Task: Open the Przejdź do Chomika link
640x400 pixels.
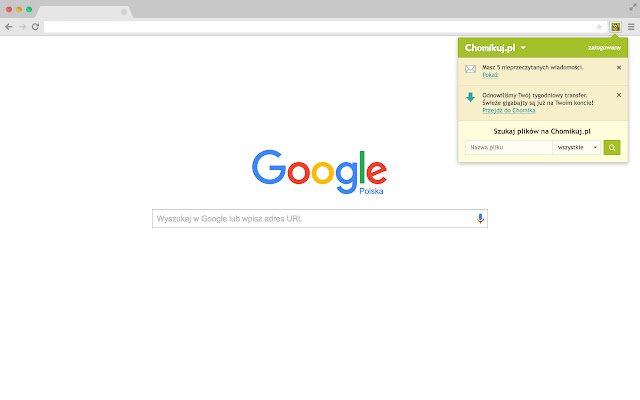Action: [509, 110]
